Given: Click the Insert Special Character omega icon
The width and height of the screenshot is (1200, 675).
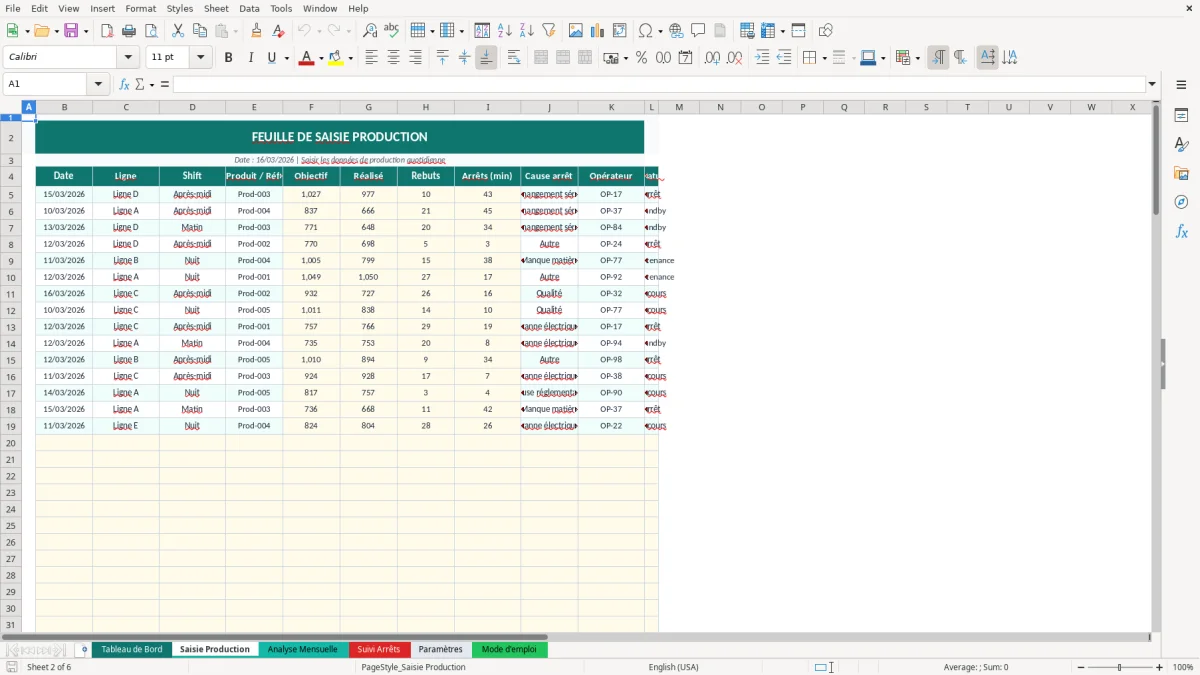Looking at the screenshot, I should click(x=645, y=31).
